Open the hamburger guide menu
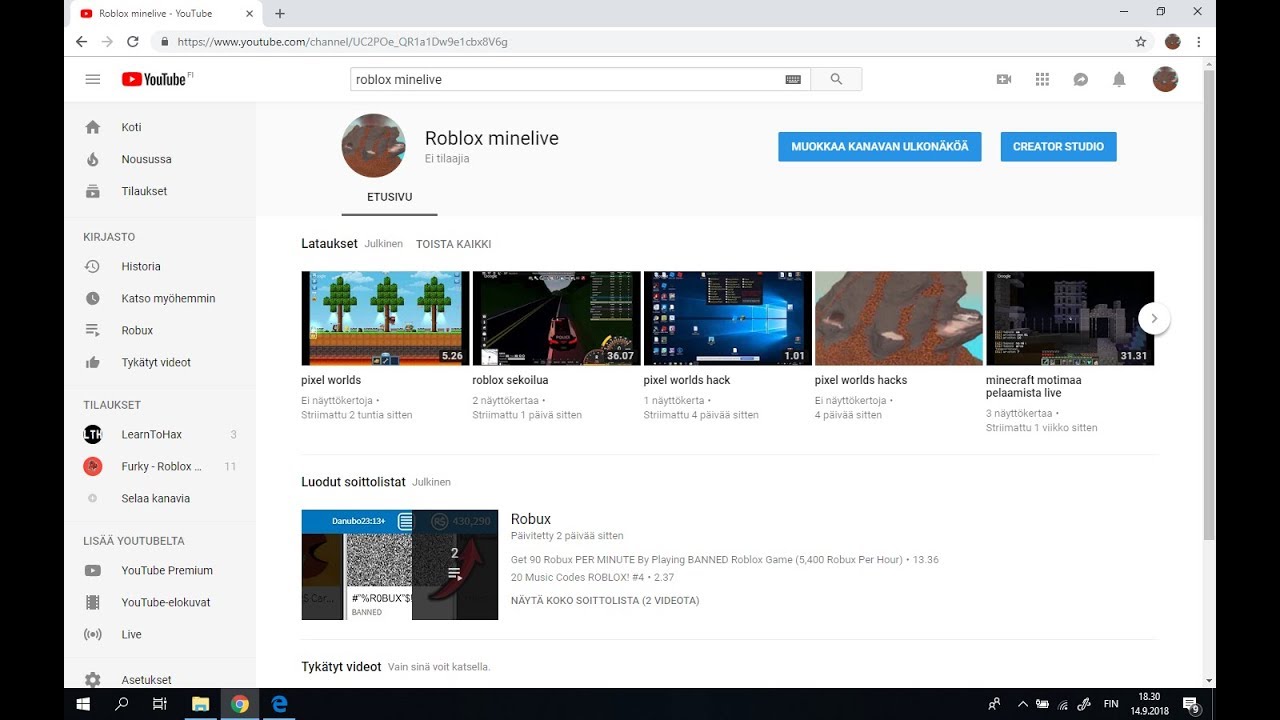Screen dimensions: 1280x720 93,79
